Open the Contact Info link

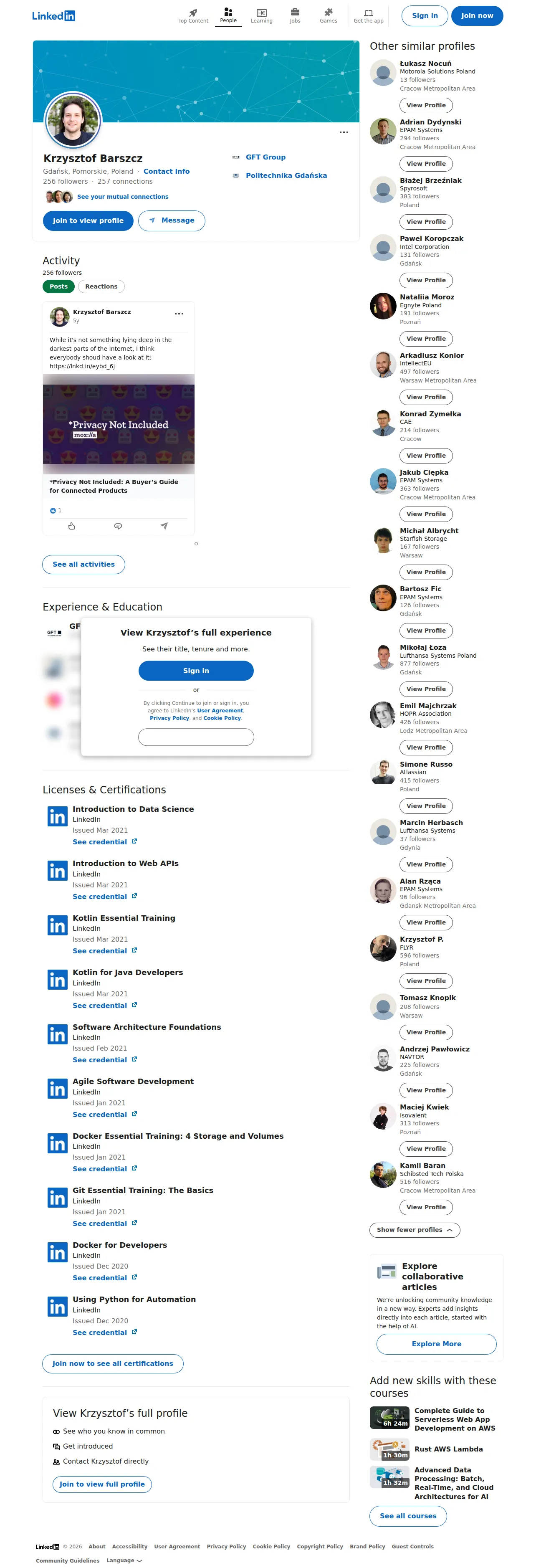point(167,172)
